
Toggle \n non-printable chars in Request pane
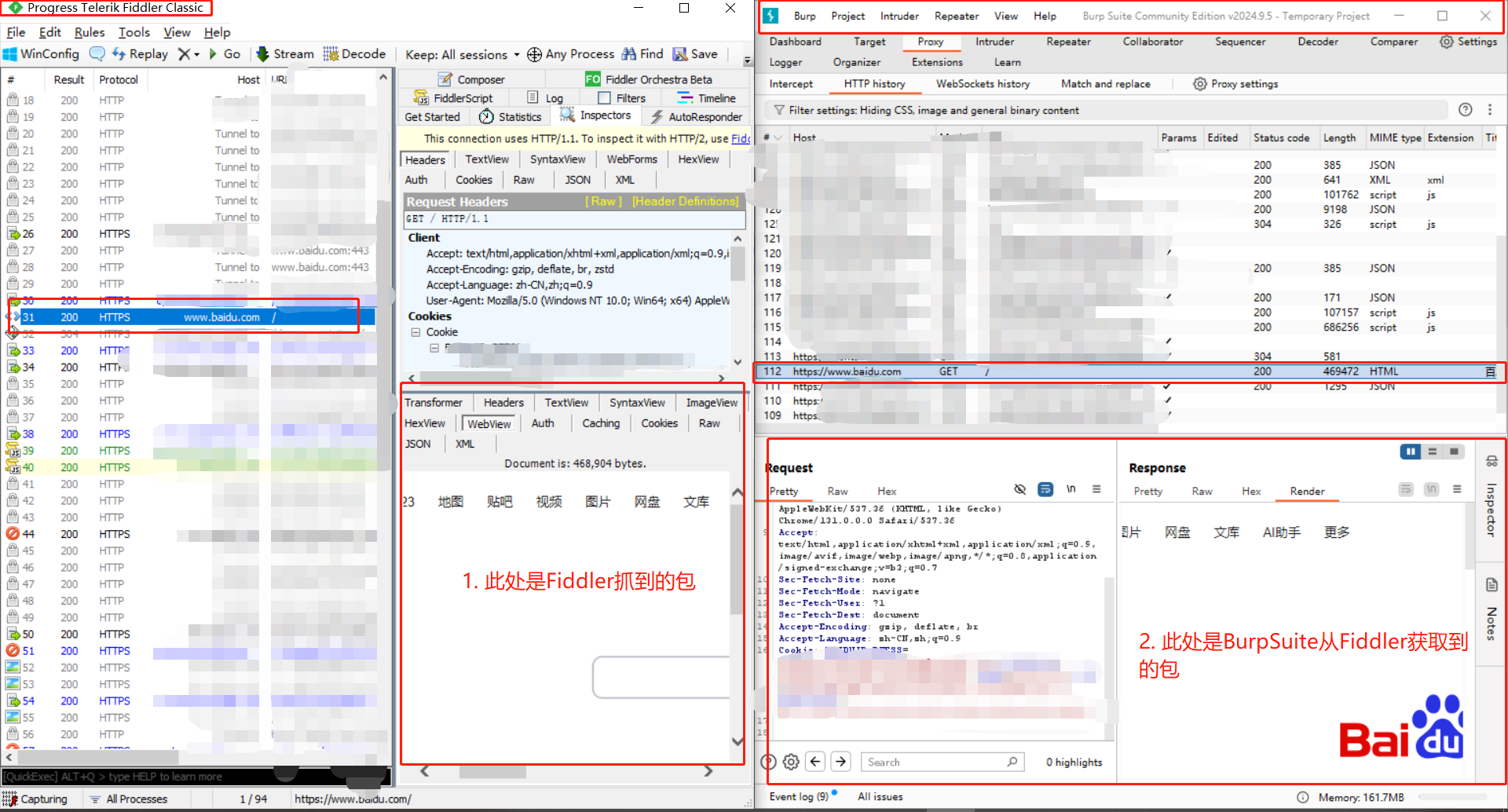coord(1071,489)
